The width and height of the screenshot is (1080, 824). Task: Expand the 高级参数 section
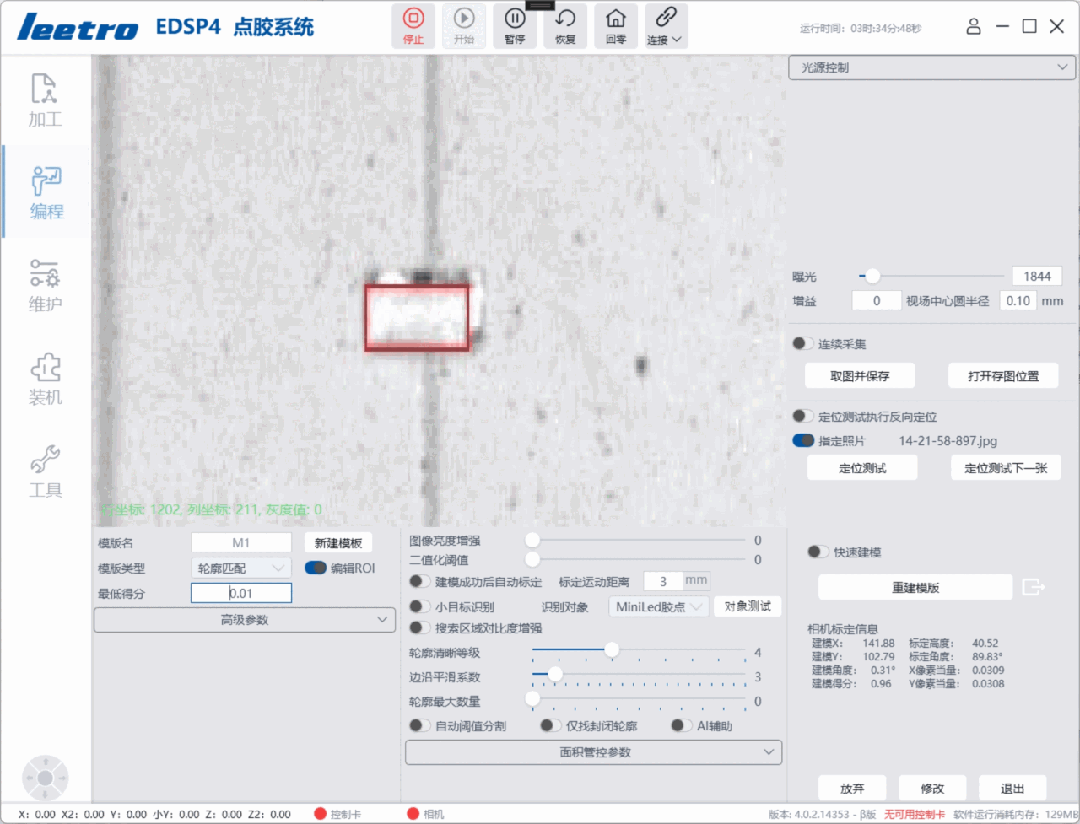tap(245, 620)
